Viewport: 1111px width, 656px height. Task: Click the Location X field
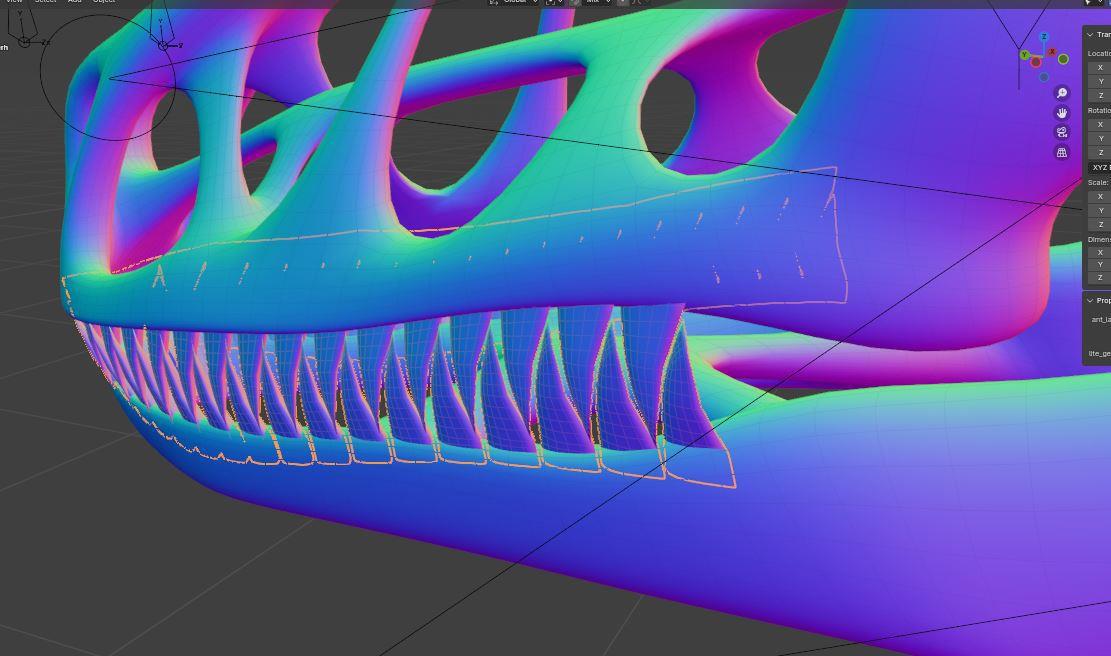tap(1100, 67)
